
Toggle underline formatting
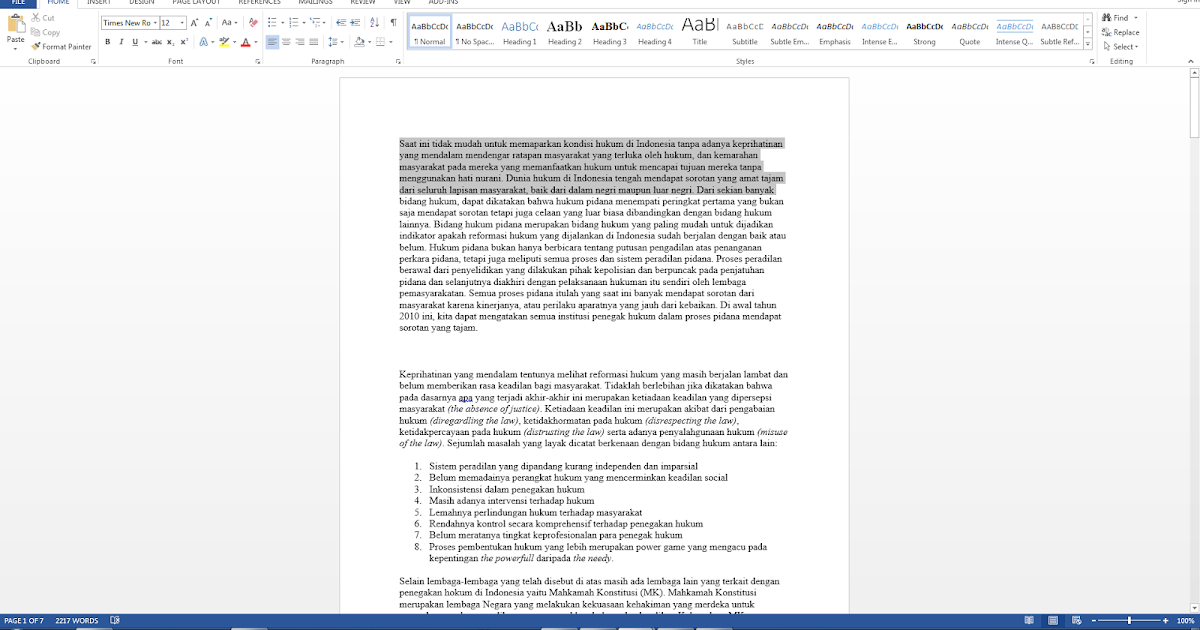coord(135,42)
